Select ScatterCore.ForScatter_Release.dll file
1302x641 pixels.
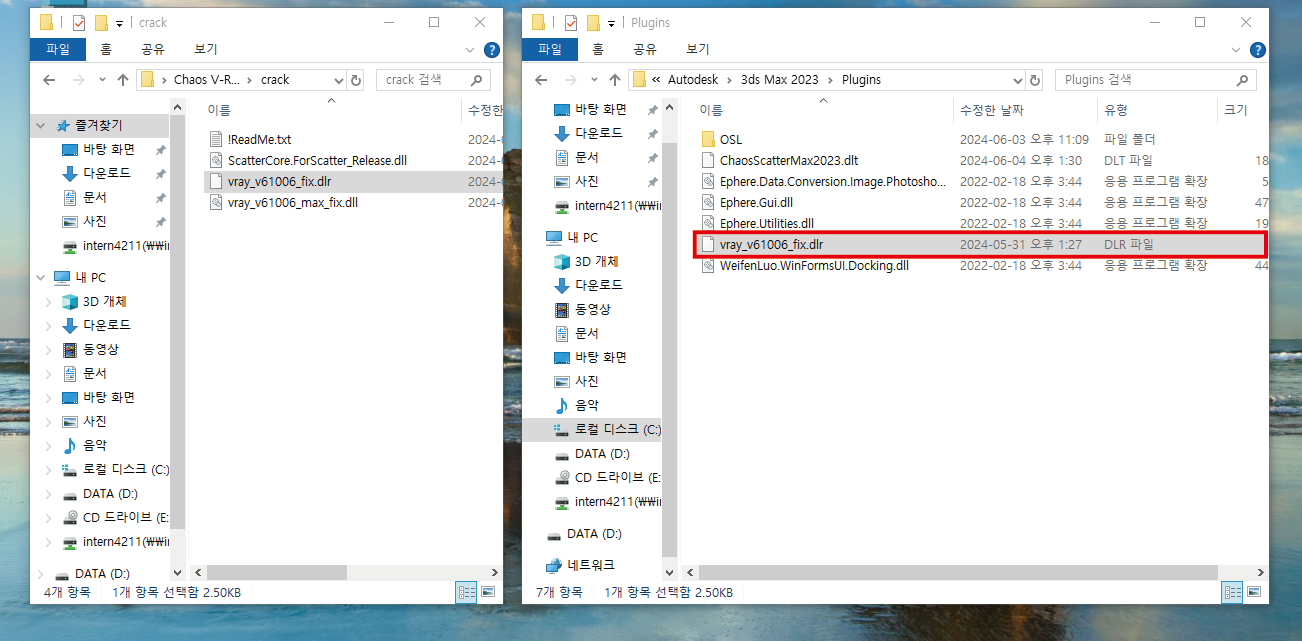coord(317,160)
